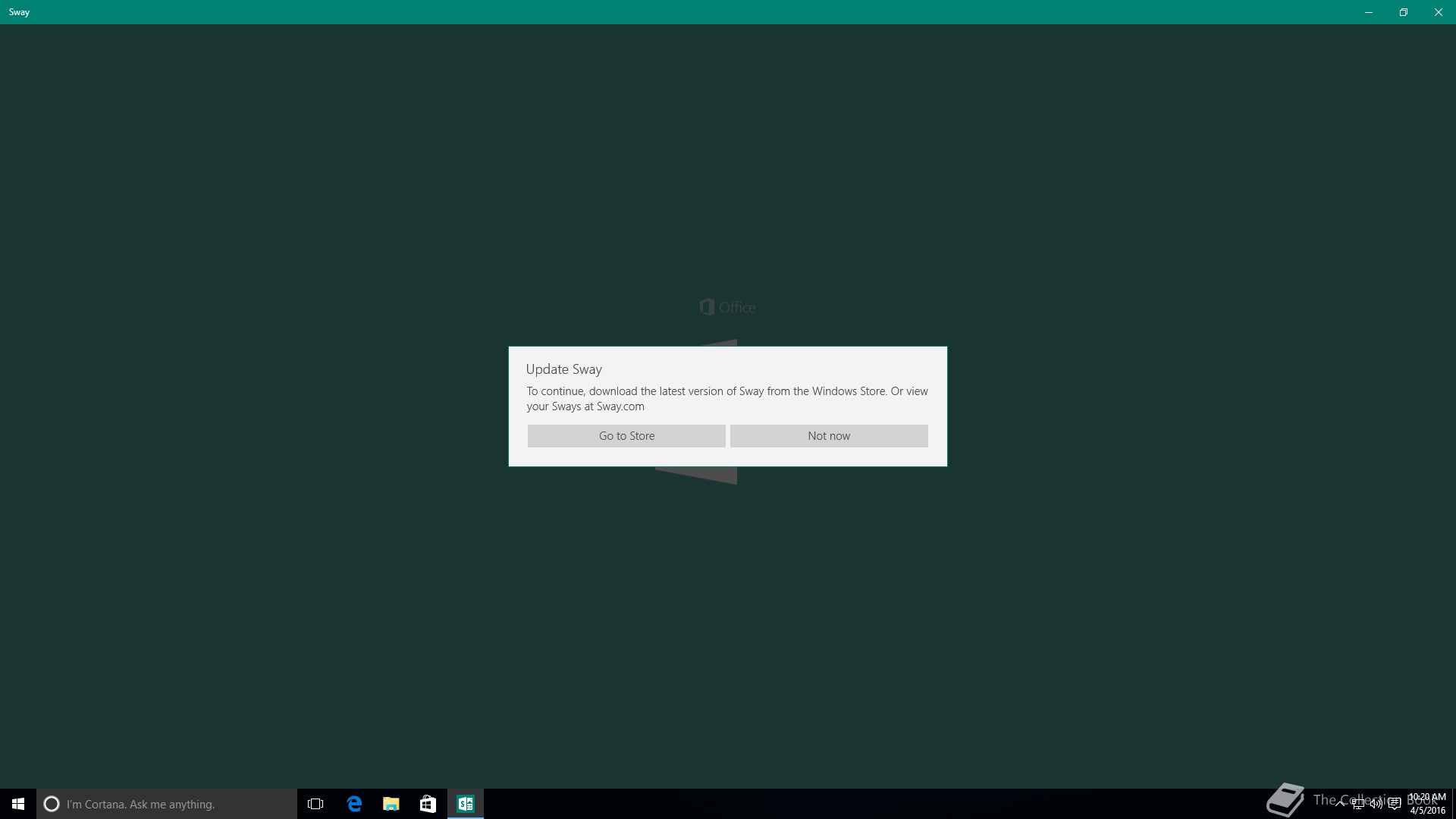Screen dimensions: 1456x819
Task: Open File Explorer from the taskbar
Action: coord(391,804)
